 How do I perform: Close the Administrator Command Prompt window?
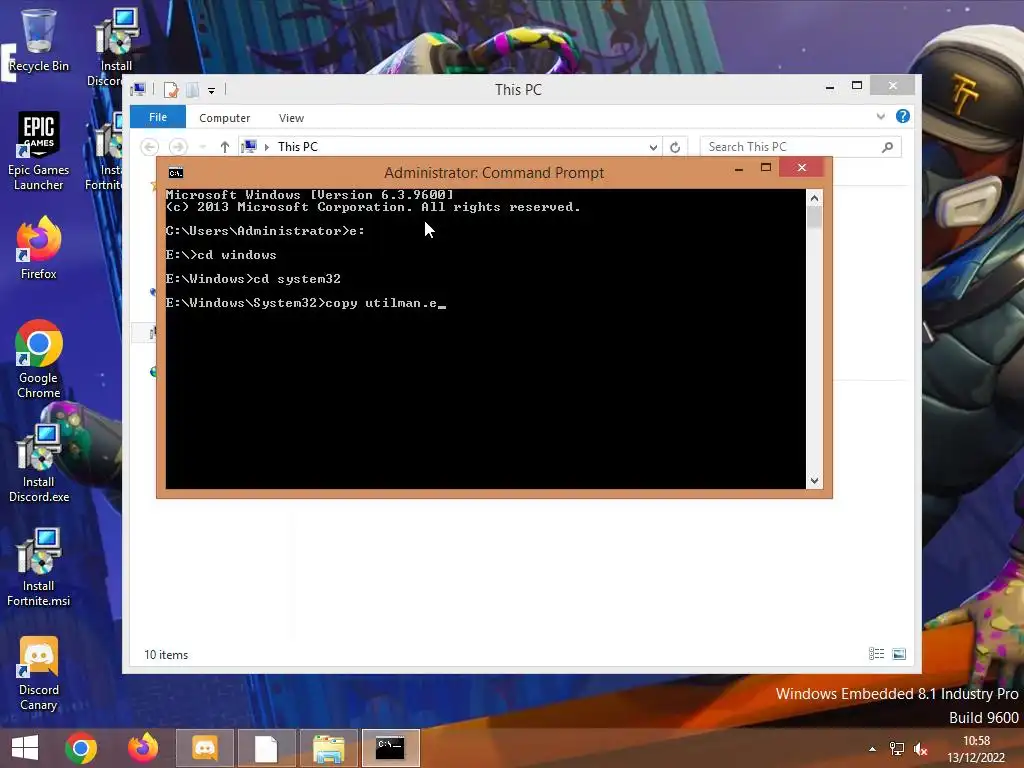tap(802, 168)
